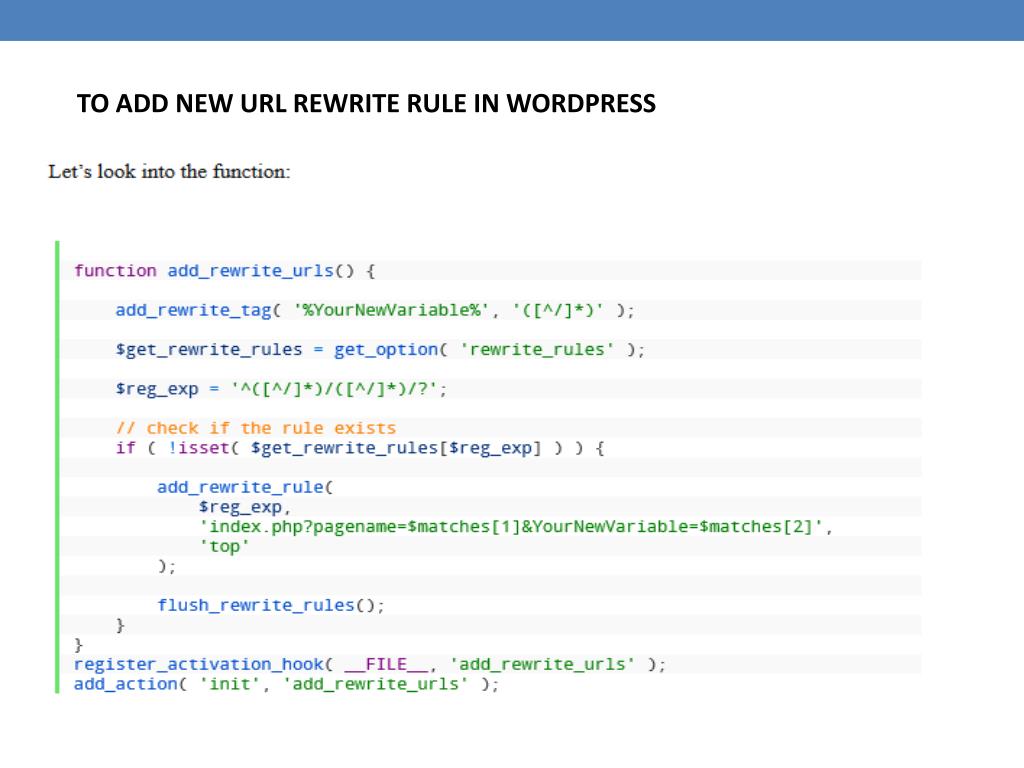Viewport: 1024px width, 768px height.
Task: Click the '$reg_exp,' argument line
Action: click(x=244, y=507)
